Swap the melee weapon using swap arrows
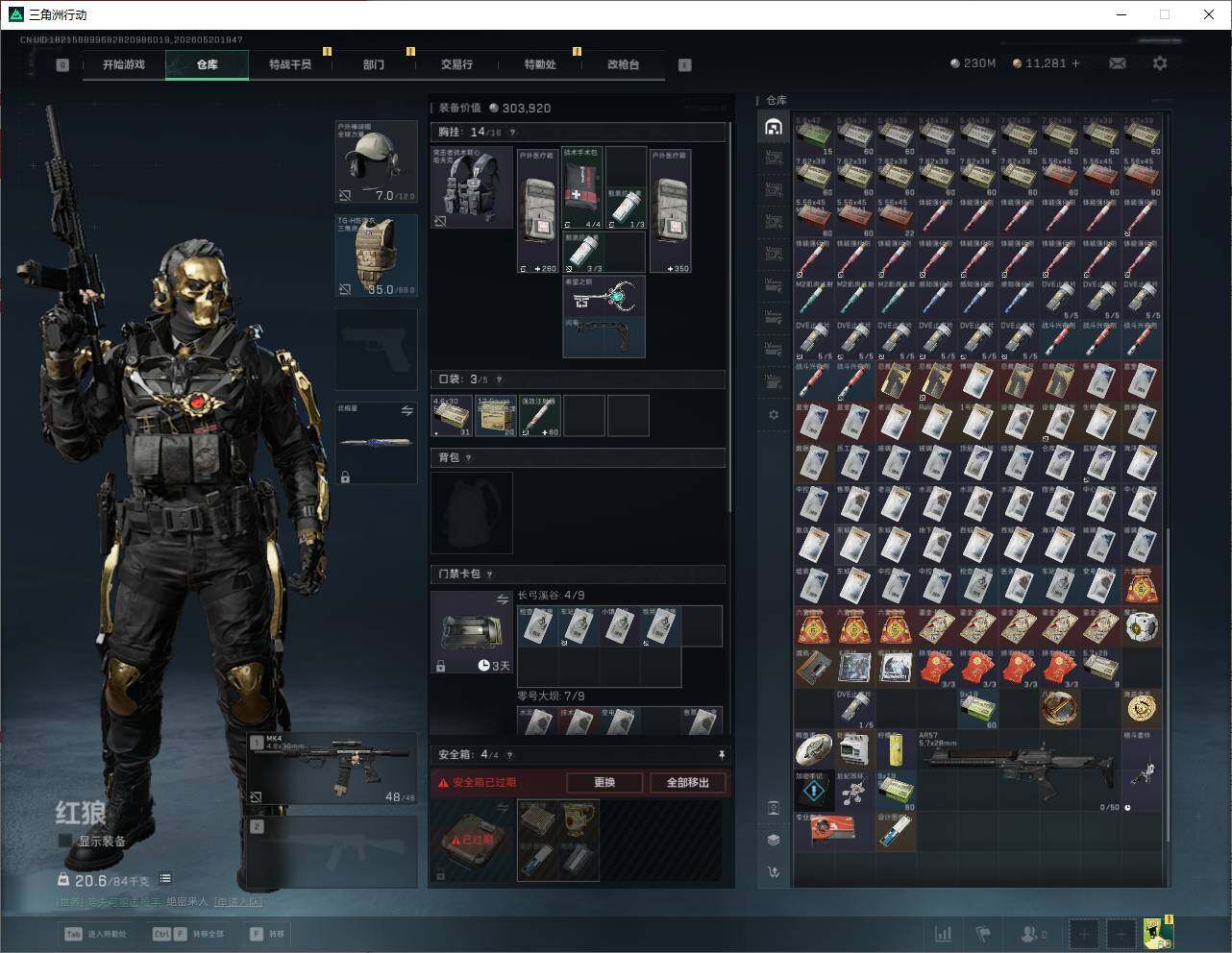The width and height of the screenshot is (1232, 953). coord(407,410)
